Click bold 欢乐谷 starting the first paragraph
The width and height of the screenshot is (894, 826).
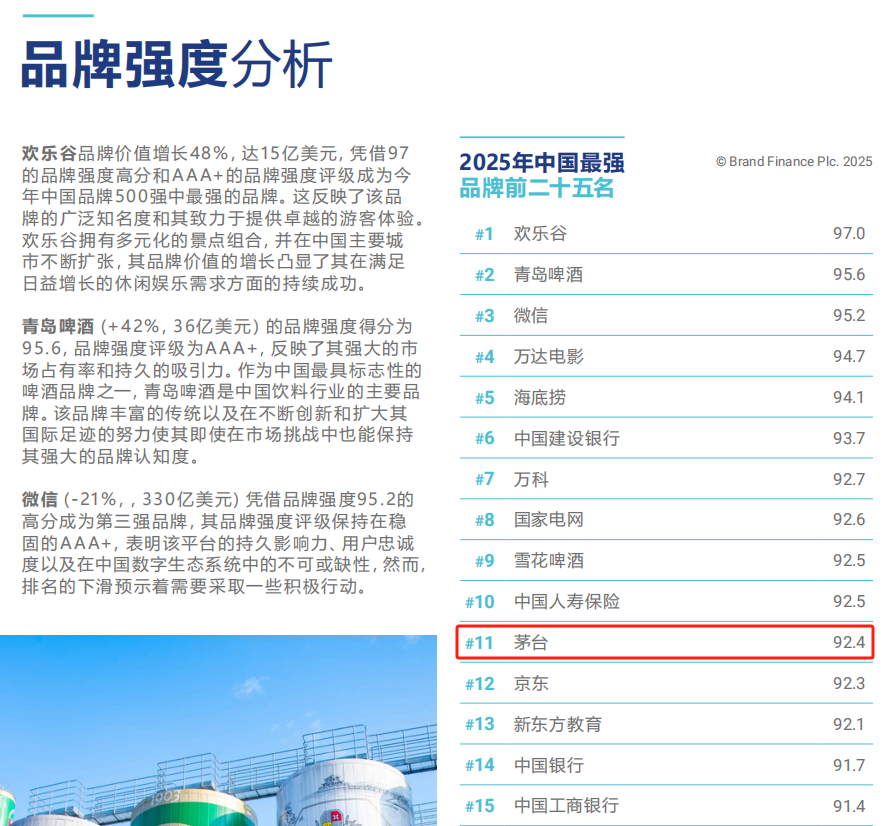pos(49,153)
